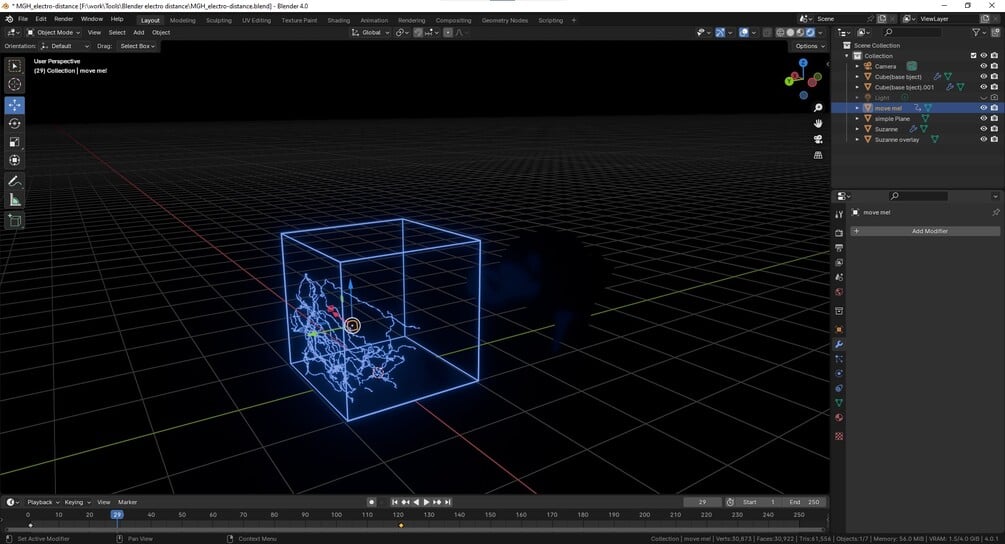
Task: Activate the 3D Cursor tool
Action: [x=14, y=85]
